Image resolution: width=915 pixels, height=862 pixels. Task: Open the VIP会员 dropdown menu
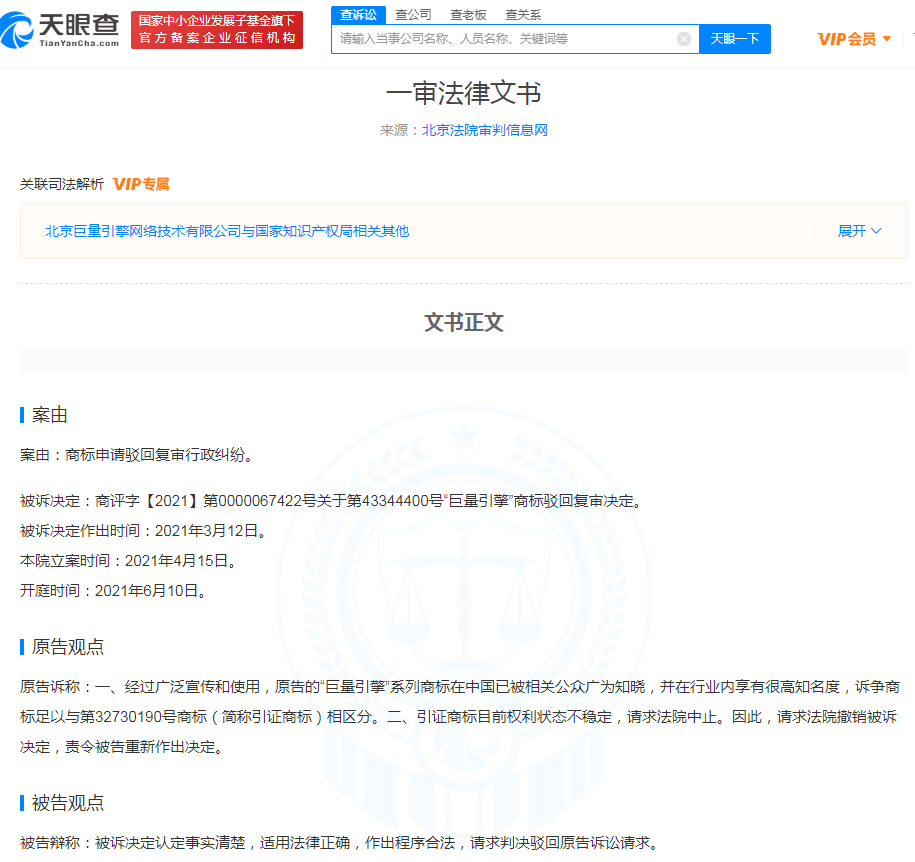[x=846, y=39]
